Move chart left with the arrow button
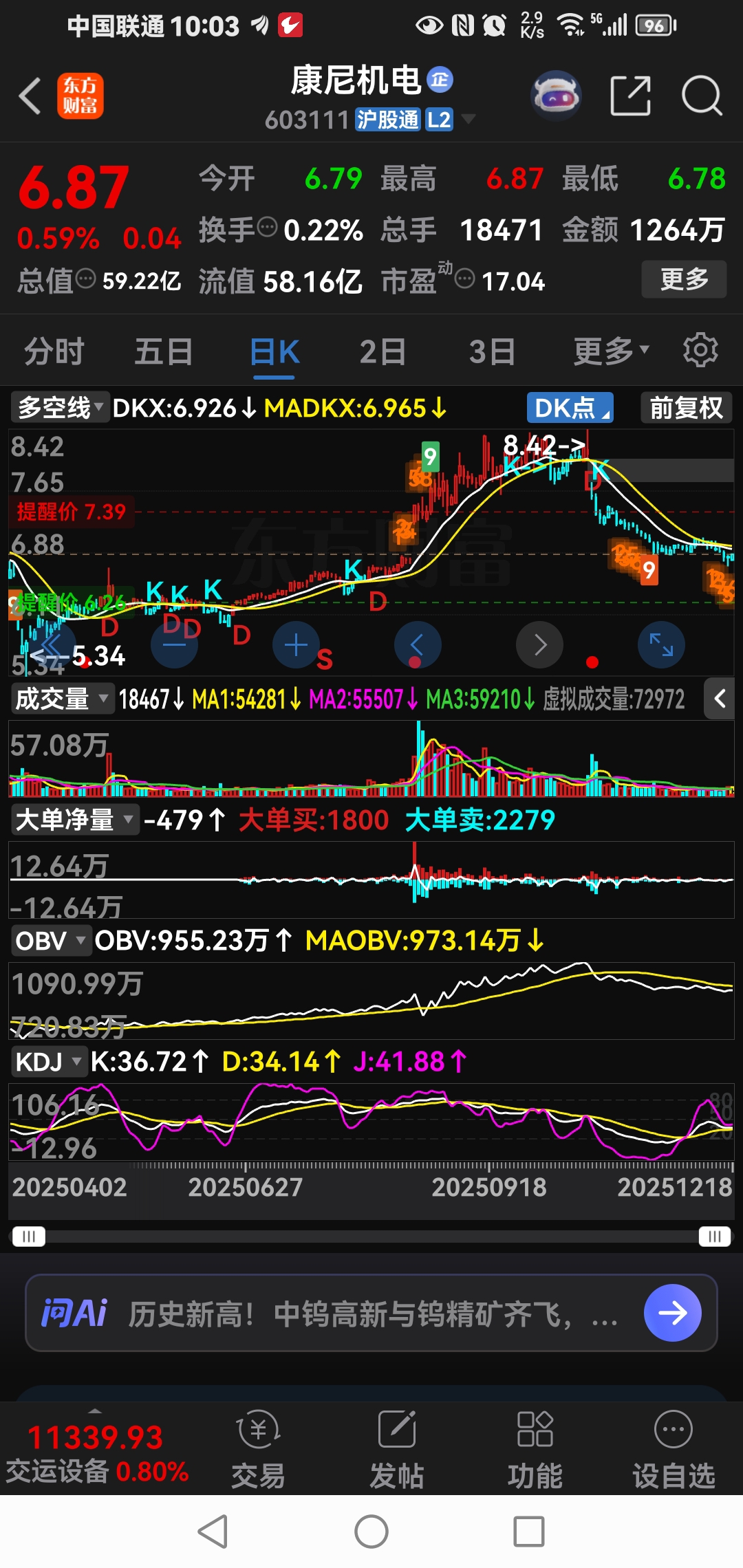The image size is (743, 1568). click(x=418, y=645)
